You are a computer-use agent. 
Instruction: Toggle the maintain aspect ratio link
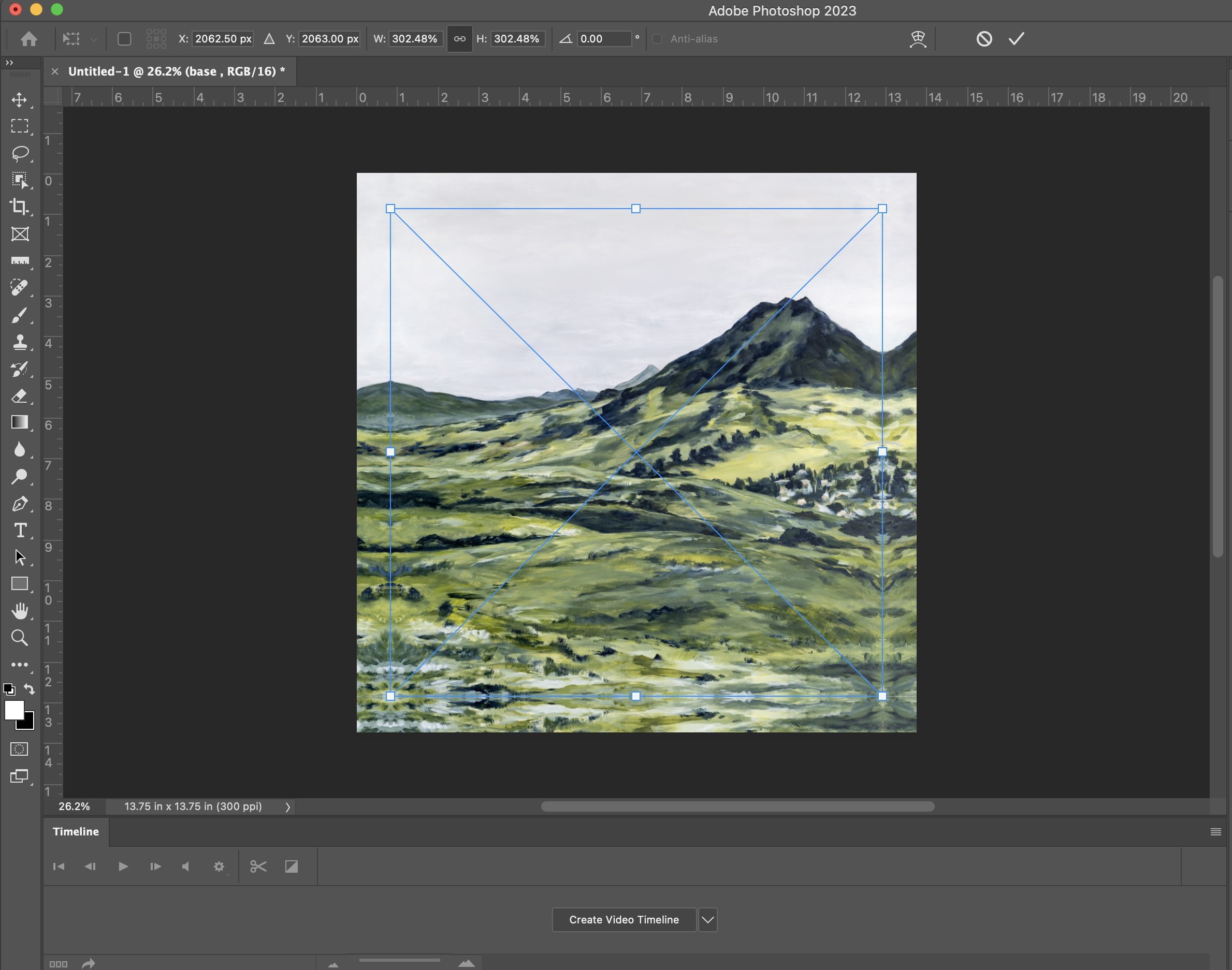click(460, 39)
